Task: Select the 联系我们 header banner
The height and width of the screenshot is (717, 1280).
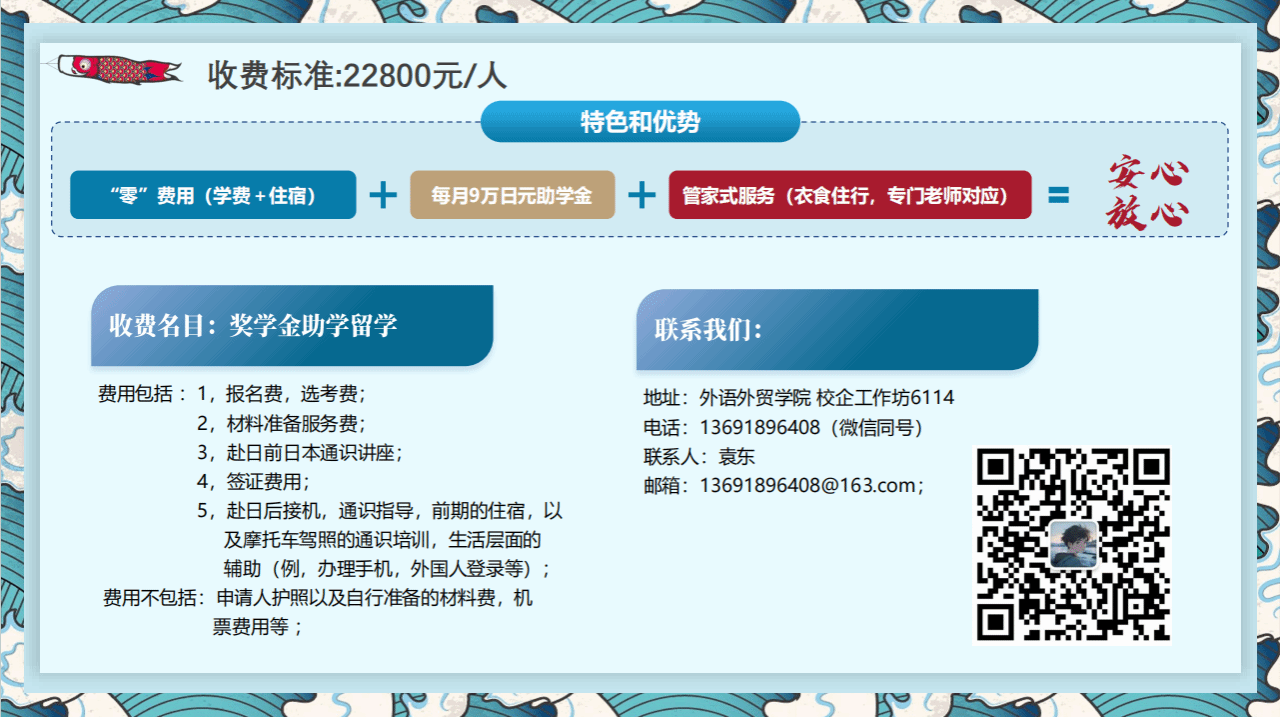Action: coord(836,330)
